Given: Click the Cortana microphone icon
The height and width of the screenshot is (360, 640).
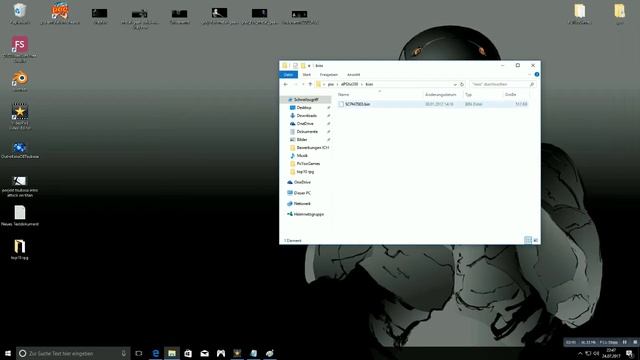Looking at the screenshot, I should pos(124,353).
